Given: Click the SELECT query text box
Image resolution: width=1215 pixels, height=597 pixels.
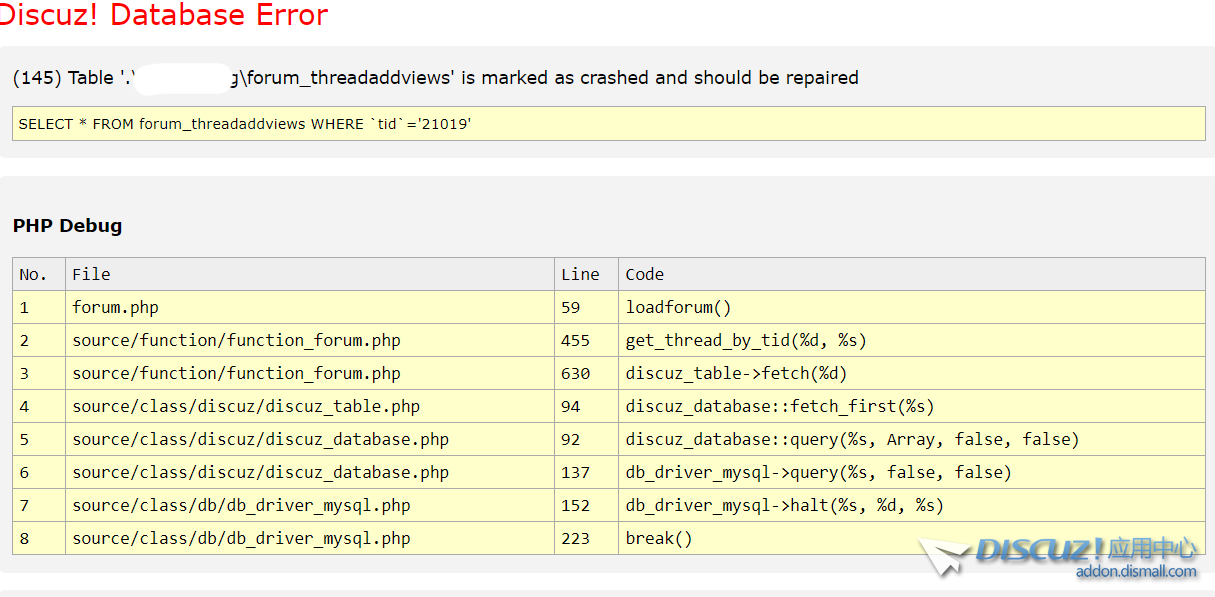Looking at the screenshot, I should coord(608,124).
